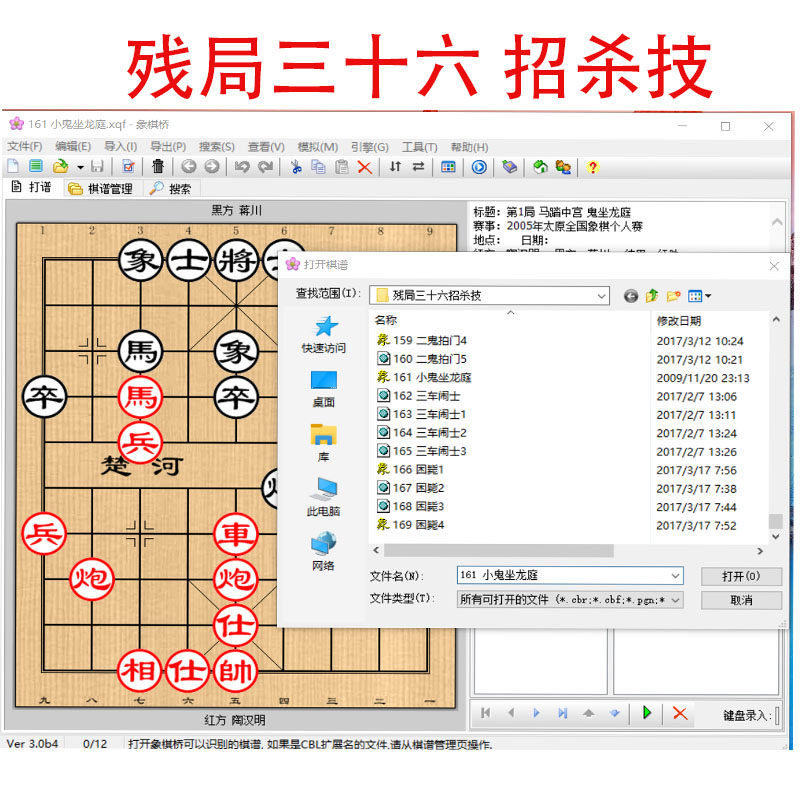
Task: Click the dialog's back navigation icon
Action: [631, 296]
